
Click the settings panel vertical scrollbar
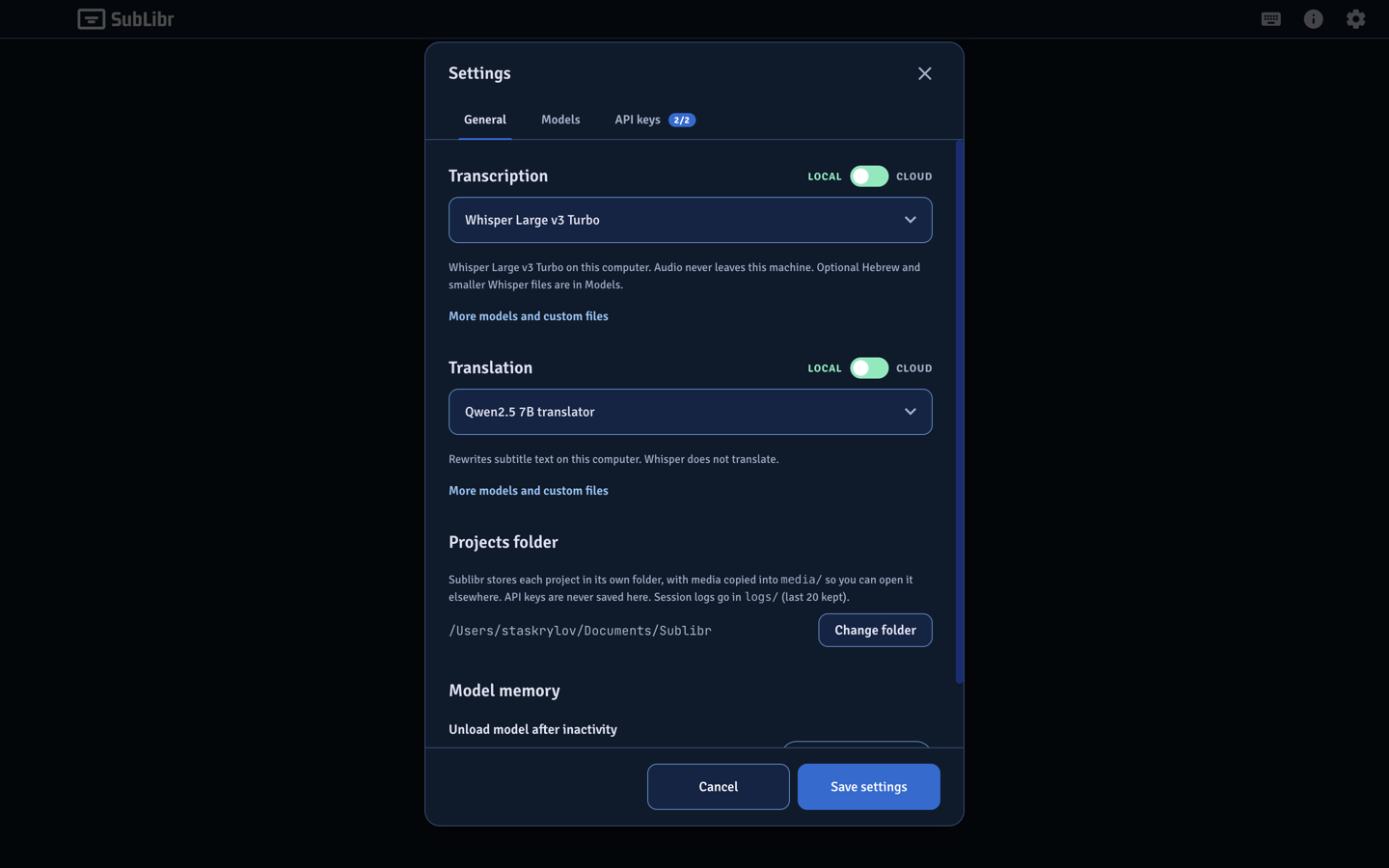pyautogui.click(x=959, y=413)
